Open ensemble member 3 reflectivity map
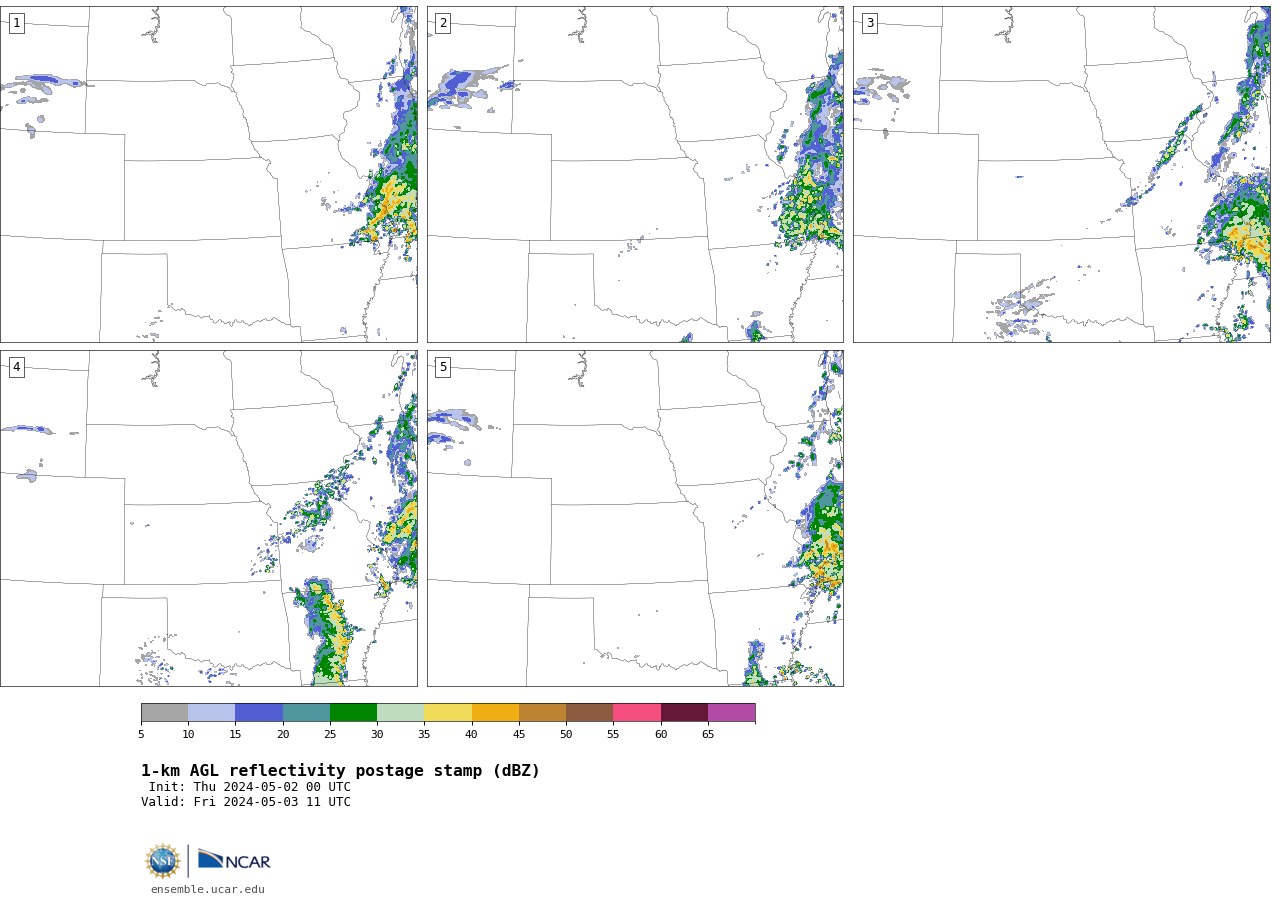1280x901 pixels. pos(1061,174)
